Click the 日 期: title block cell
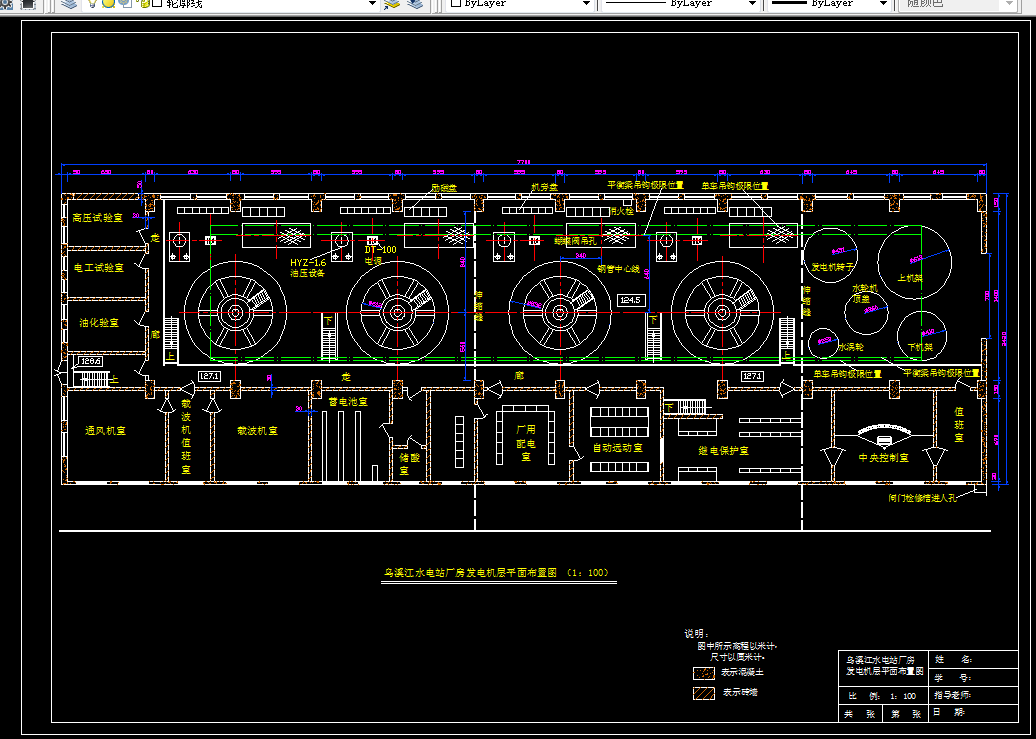The height and width of the screenshot is (739, 1036). [x=973, y=713]
